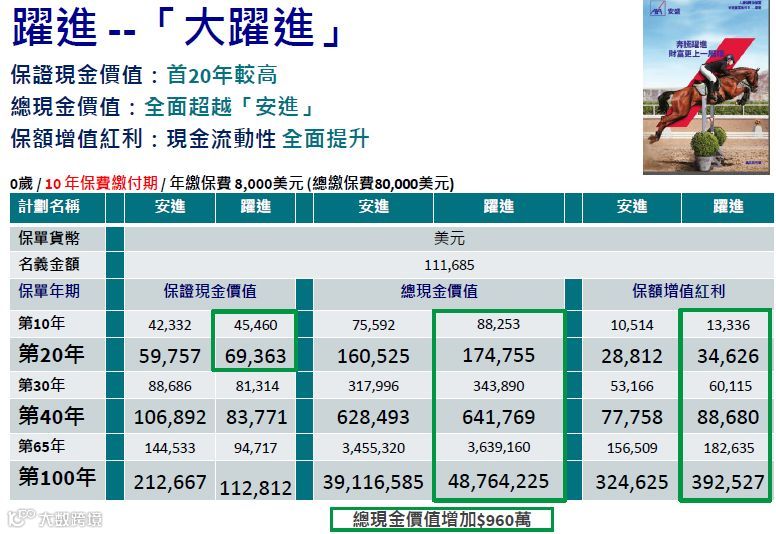This screenshot has height=534, width=776.
Task: Click the cell value 88,686
Action: tap(170, 386)
